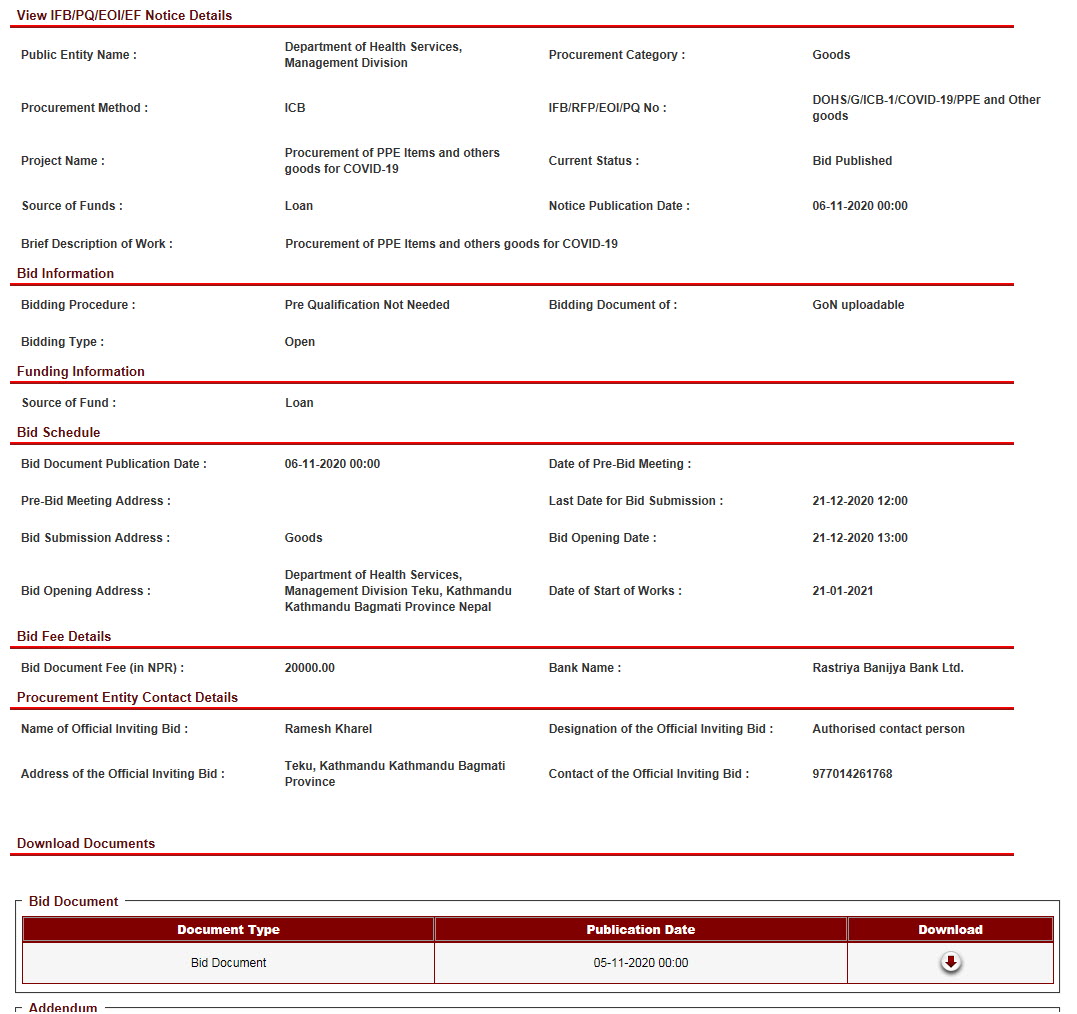Click the GoN uploadable value
This screenshot has height=1014, width=1077.
pyautogui.click(x=858, y=305)
